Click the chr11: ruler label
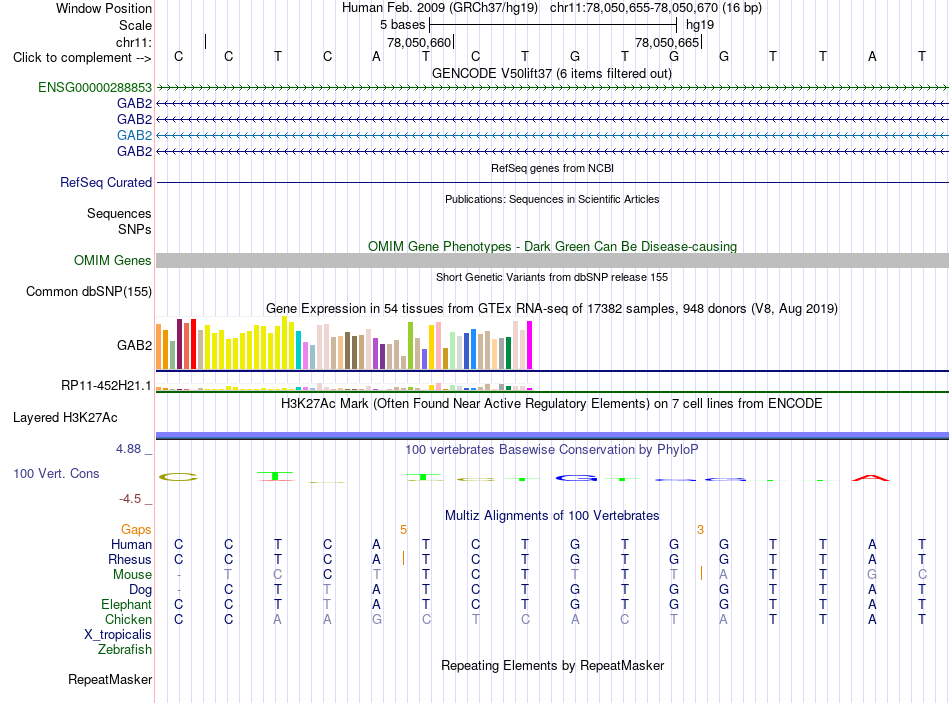The image size is (950, 703). click(x=134, y=42)
